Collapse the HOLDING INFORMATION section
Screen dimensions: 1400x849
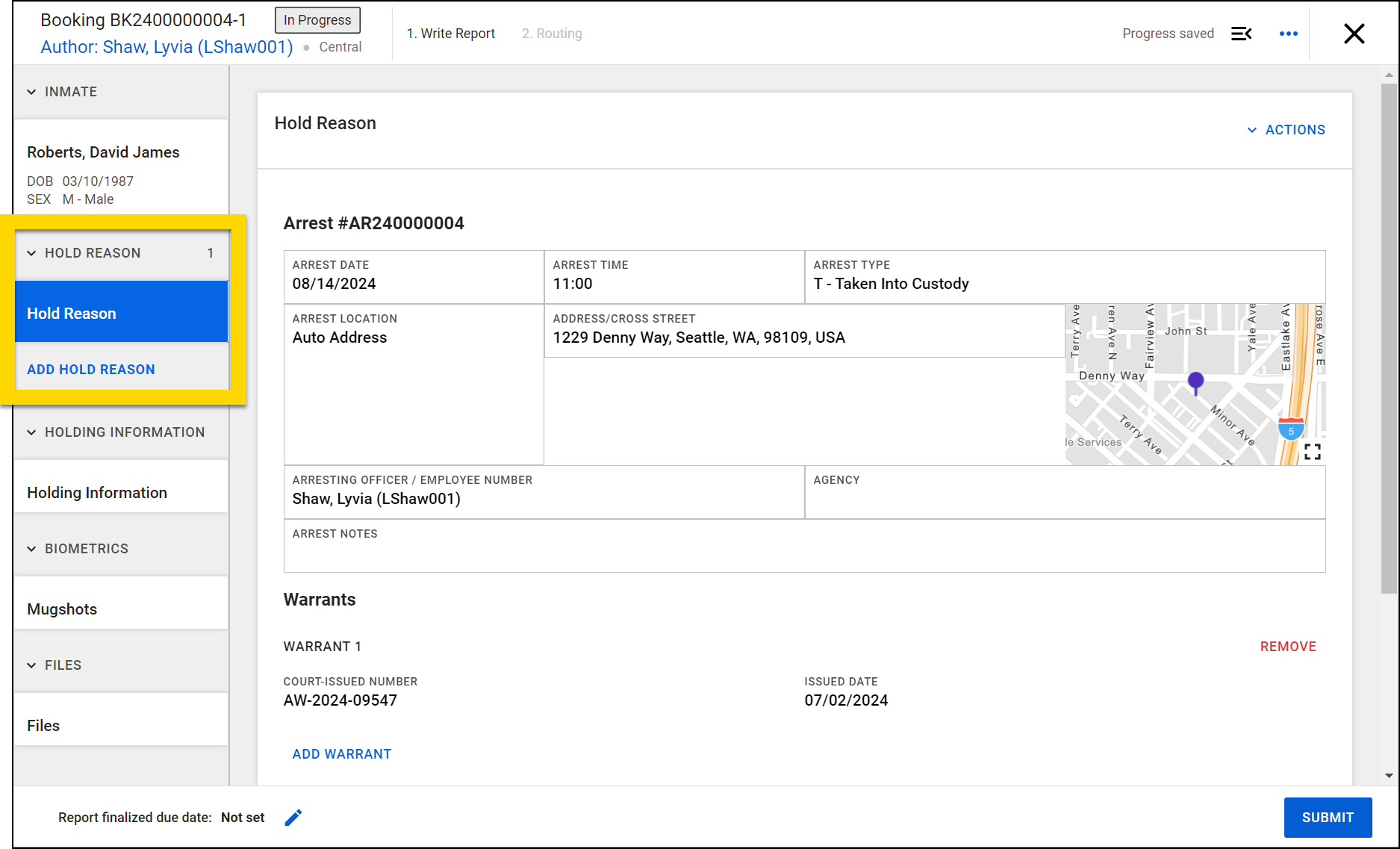(x=31, y=432)
